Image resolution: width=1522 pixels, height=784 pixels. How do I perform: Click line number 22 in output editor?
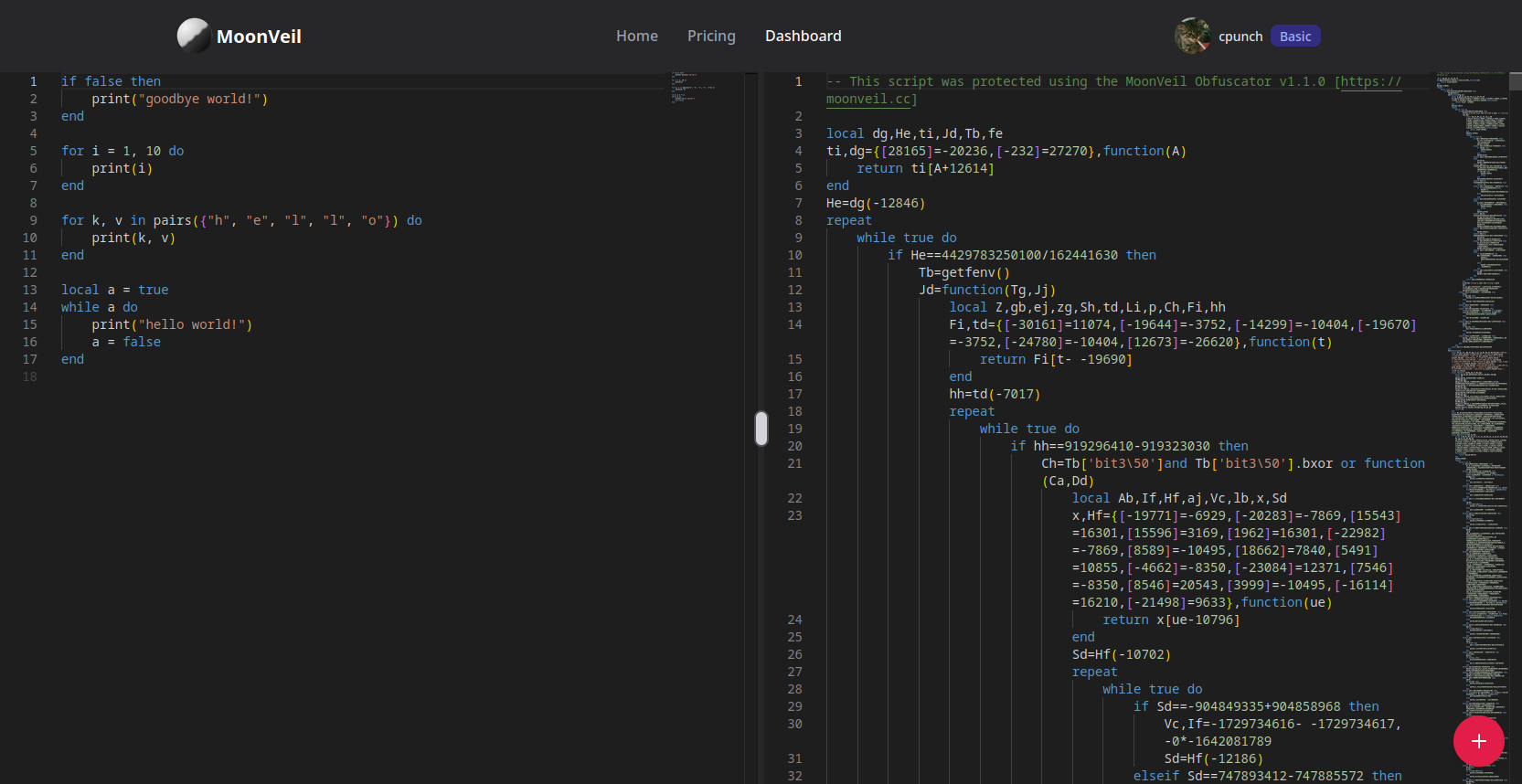click(794, 498)
